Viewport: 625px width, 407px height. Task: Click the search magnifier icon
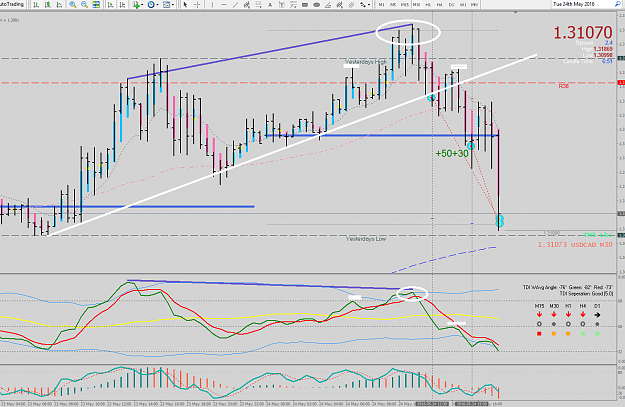pyautogui.click(x=619, y=4)
